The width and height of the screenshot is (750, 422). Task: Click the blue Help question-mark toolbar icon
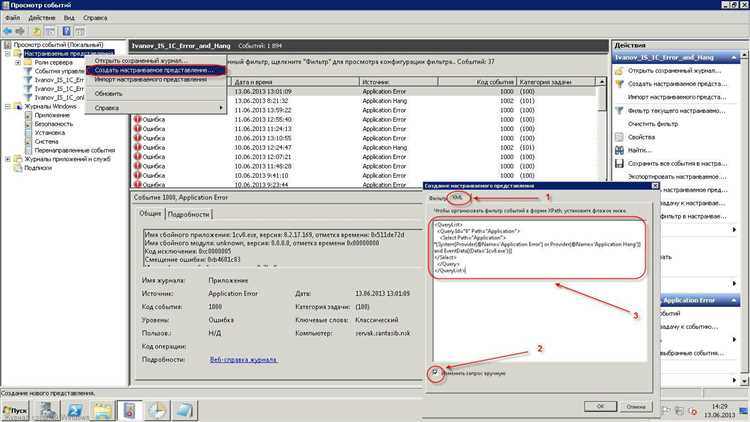tap(66, 32)
